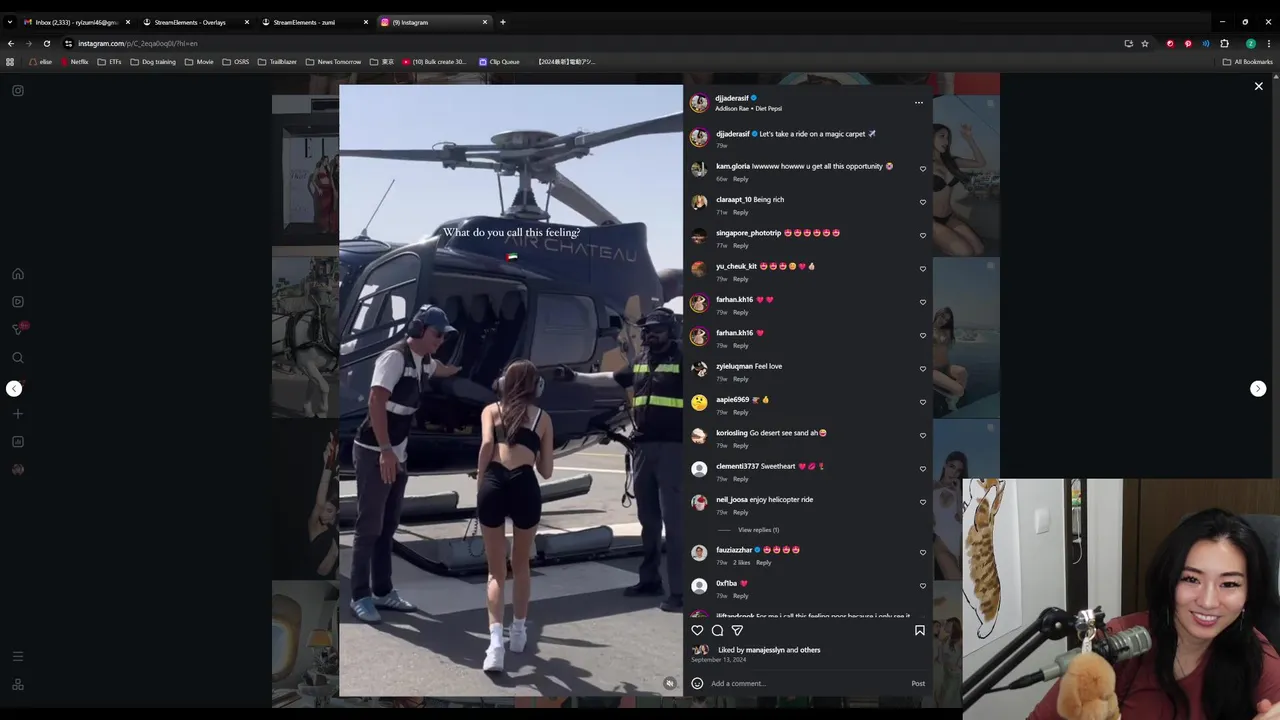This screenshot has height=720, width=1280.
Task: Click the browser address bar
Action: 590,43
